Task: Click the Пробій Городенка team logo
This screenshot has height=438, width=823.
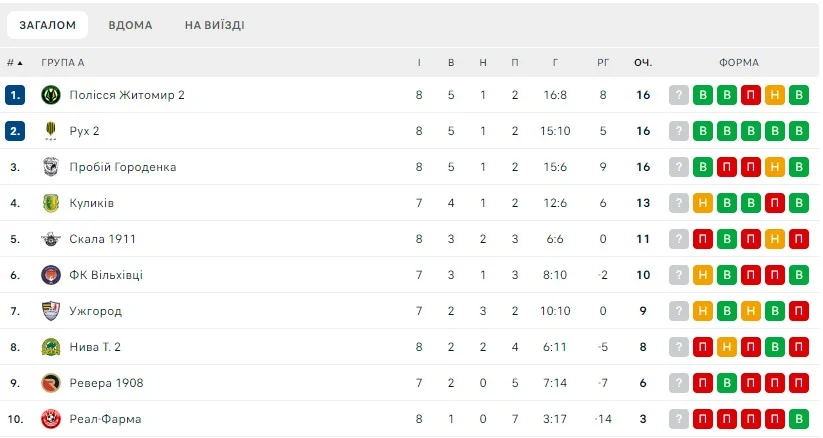Action: (51, 167)
